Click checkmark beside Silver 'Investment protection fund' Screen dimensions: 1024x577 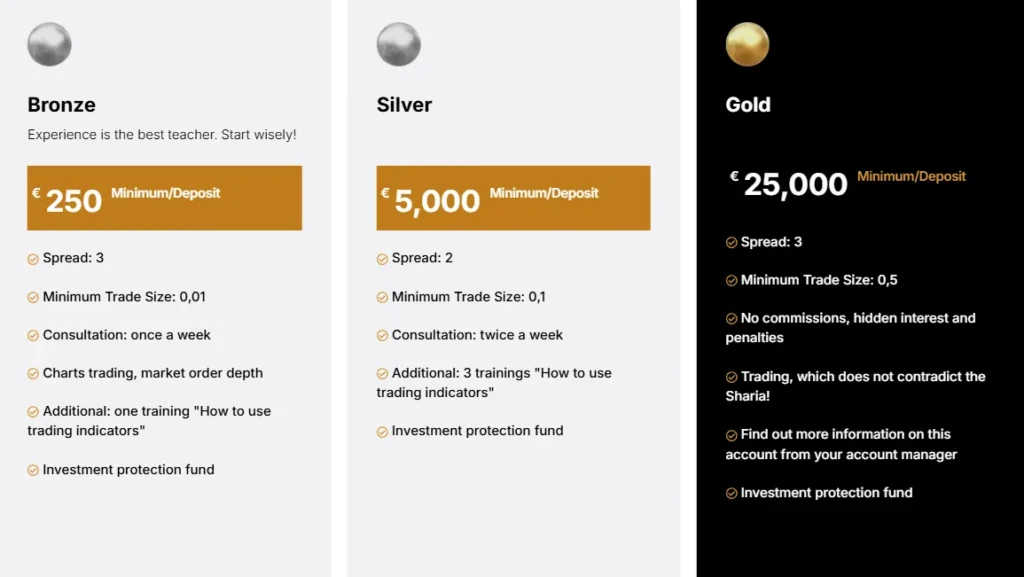(382, 432)
